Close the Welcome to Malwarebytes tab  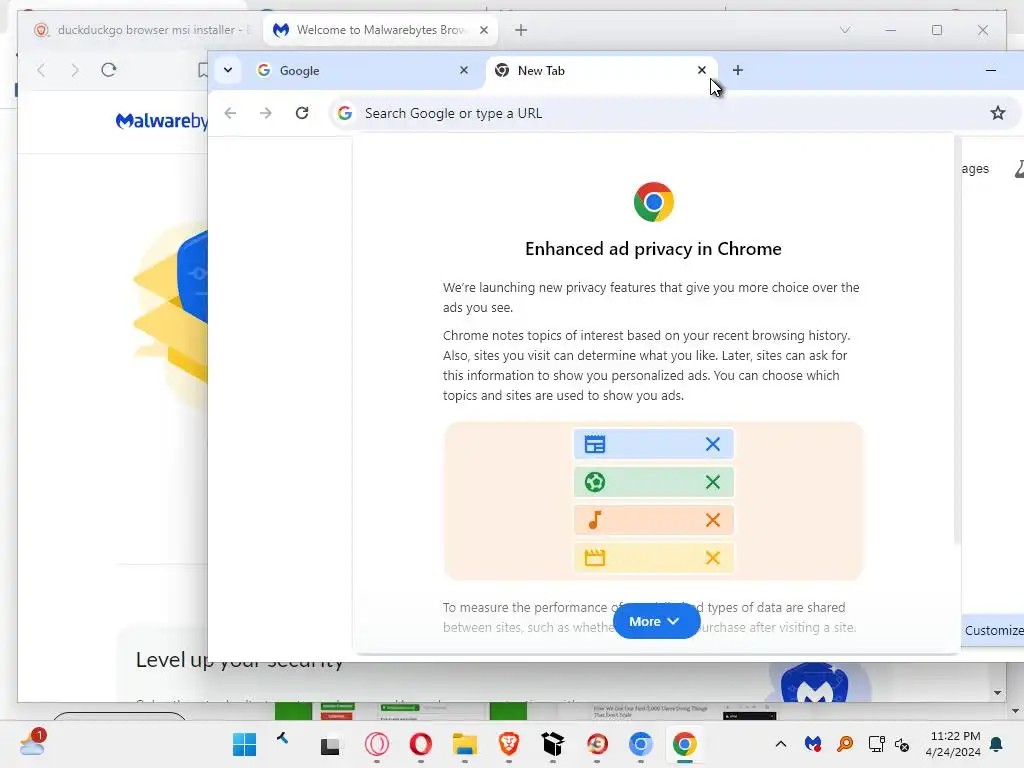point(483,30)
